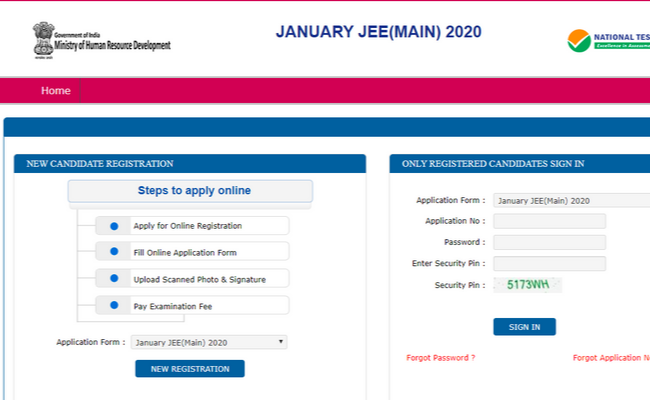Click the Steps to apply online header
Image resolution: width=650 pixels, height=400 pixels.
pos(190,191)
